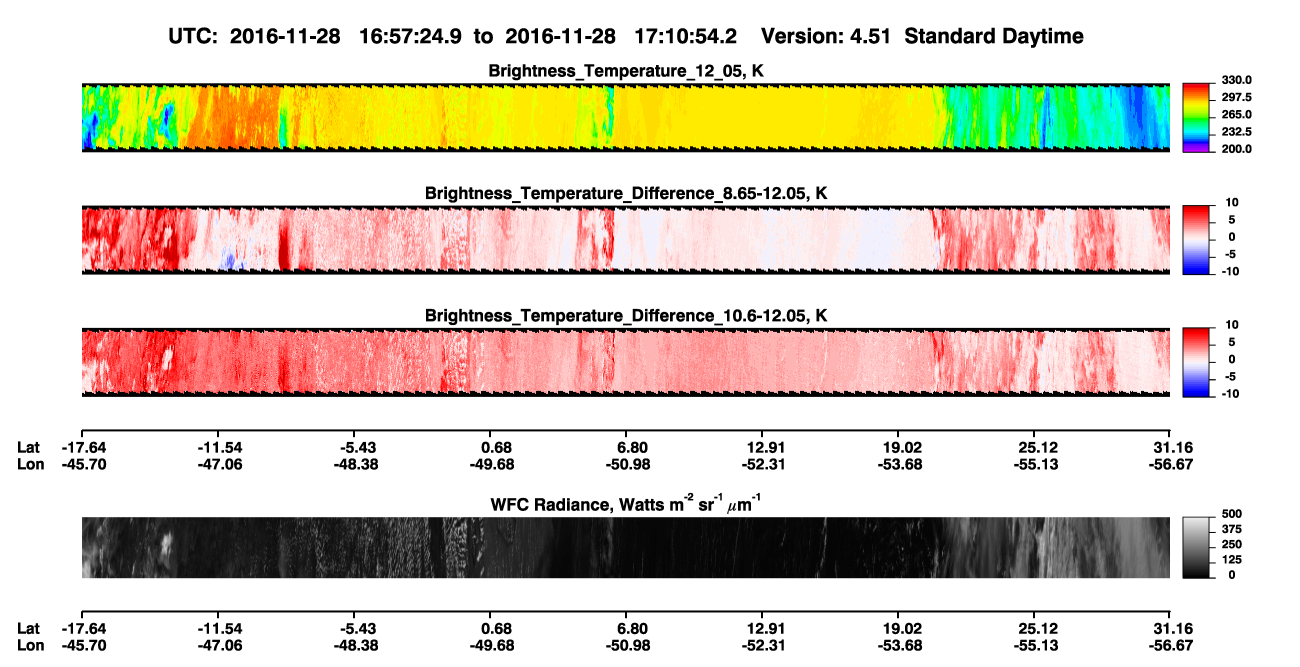Click the WFC Radiance grayscale image strip
1300x667 pixels.
point(626,547)
